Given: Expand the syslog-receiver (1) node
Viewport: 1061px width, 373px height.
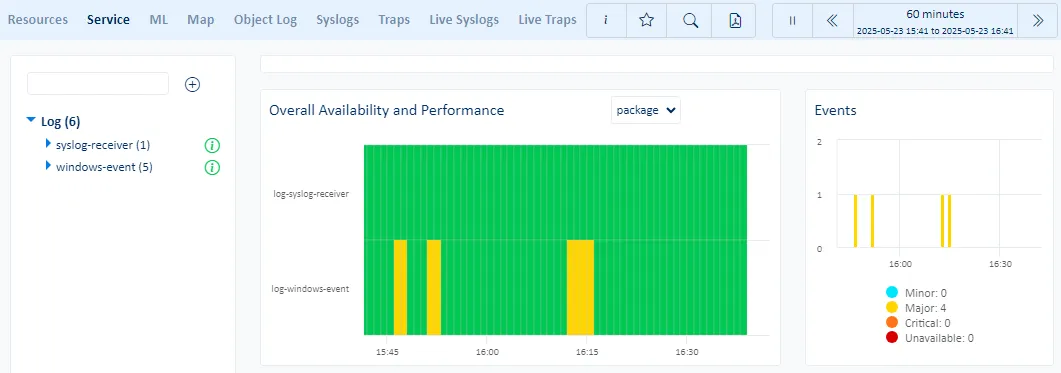Looking at the screenshot, I should 48,144.
